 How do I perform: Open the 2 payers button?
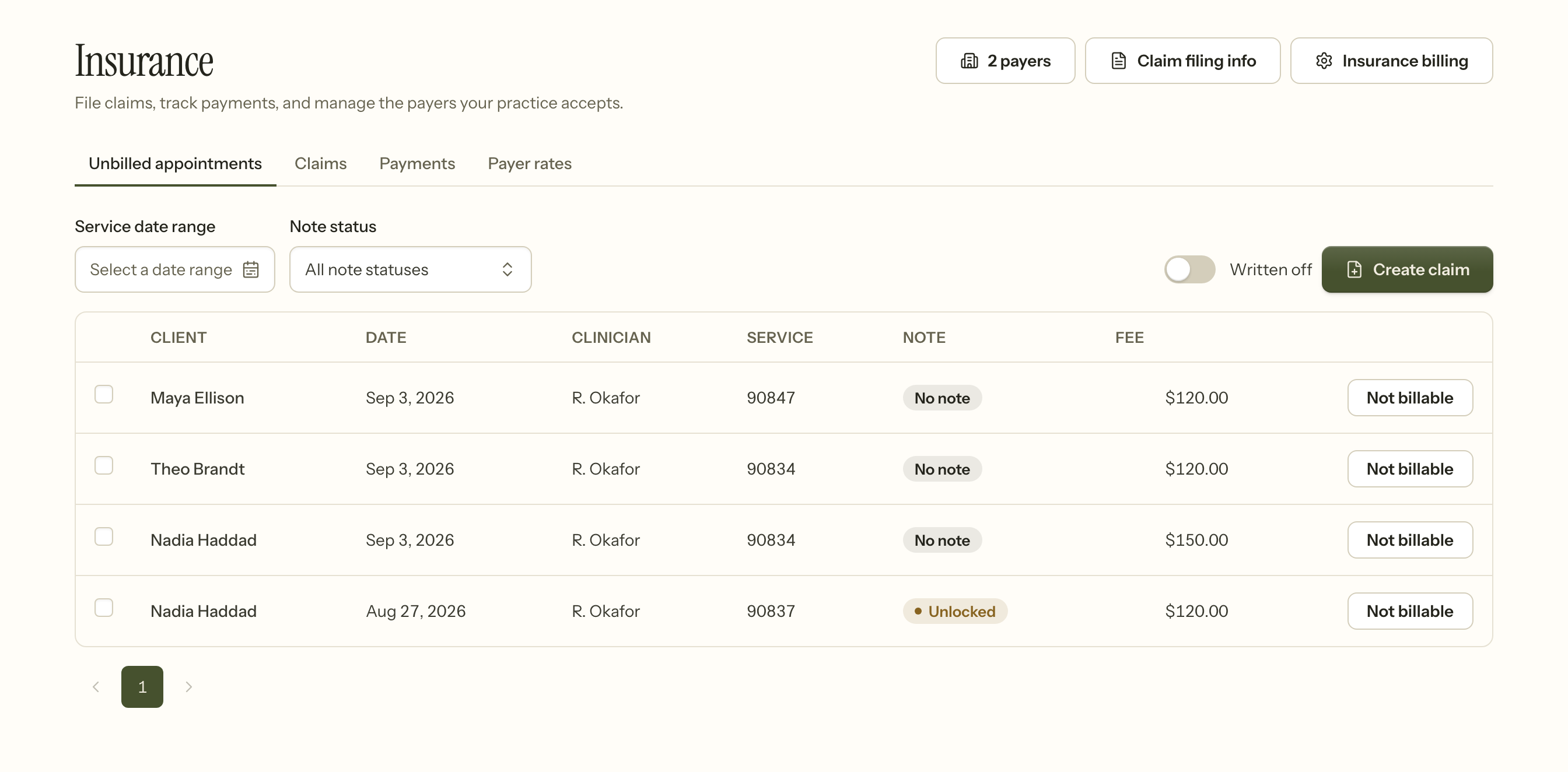click(x=1006, y=61)
